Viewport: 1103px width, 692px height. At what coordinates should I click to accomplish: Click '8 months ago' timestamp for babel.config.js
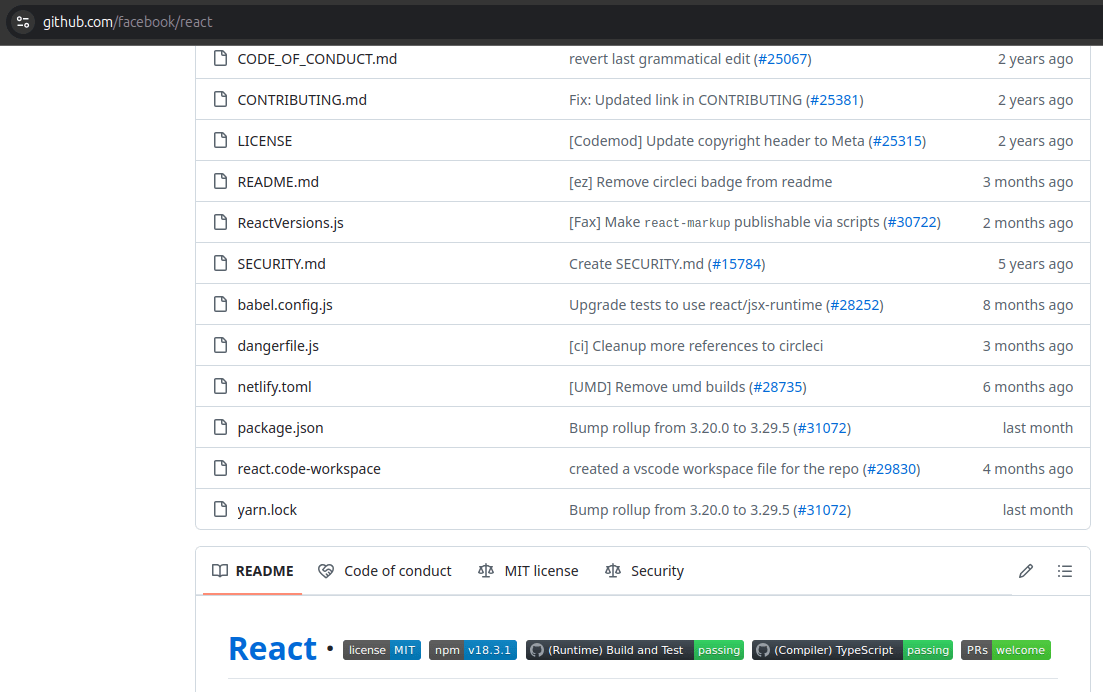(1028, 305)
